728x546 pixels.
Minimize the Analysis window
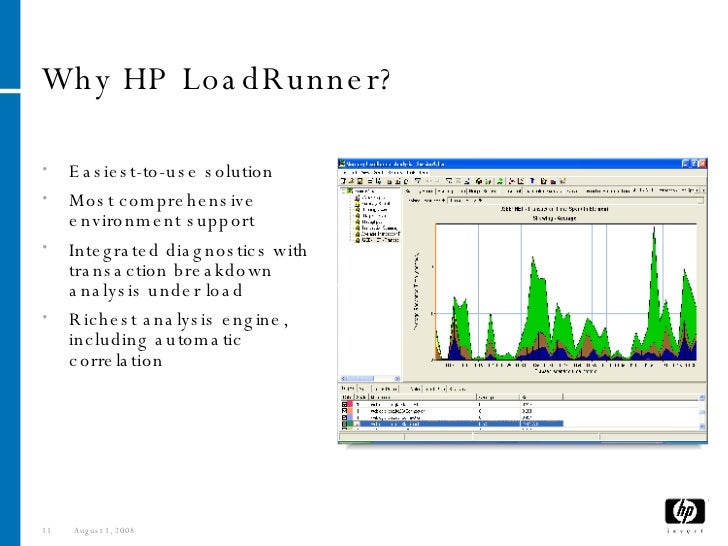(x=685, y=164)
